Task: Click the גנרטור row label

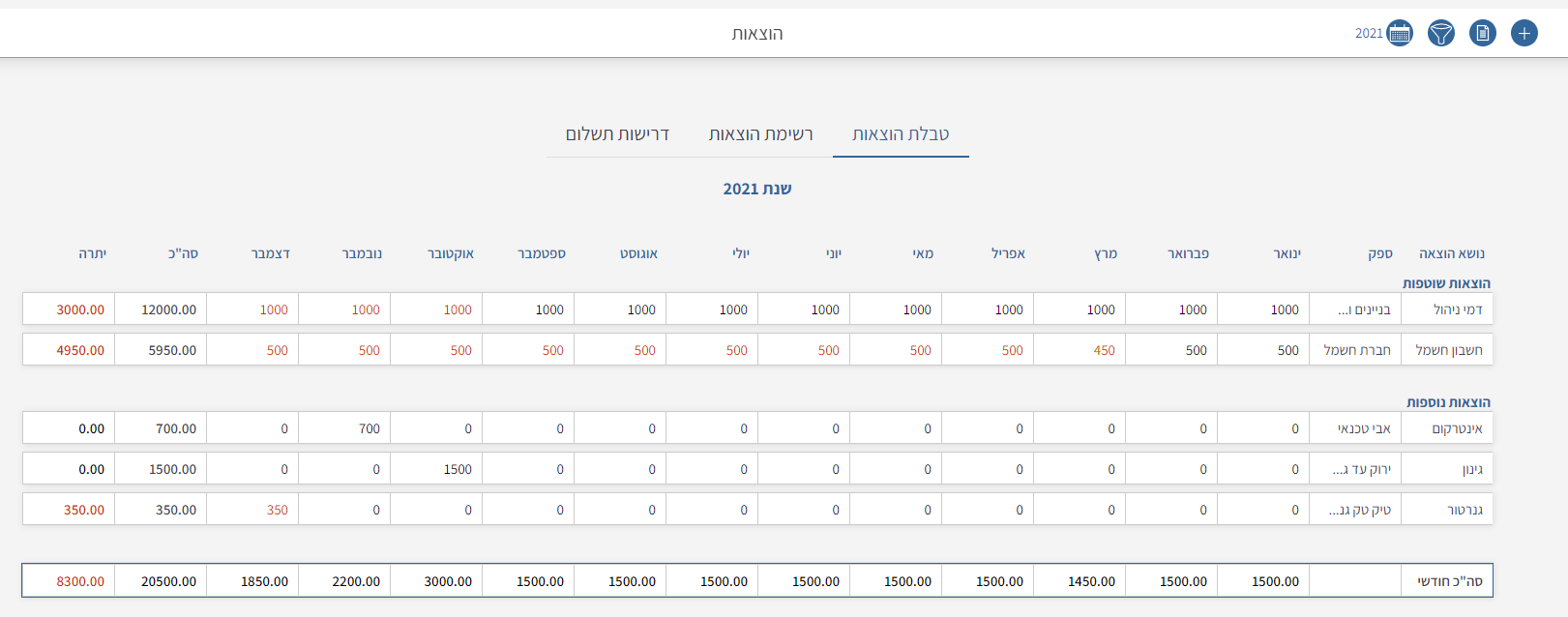Action: pos(1464,510)
